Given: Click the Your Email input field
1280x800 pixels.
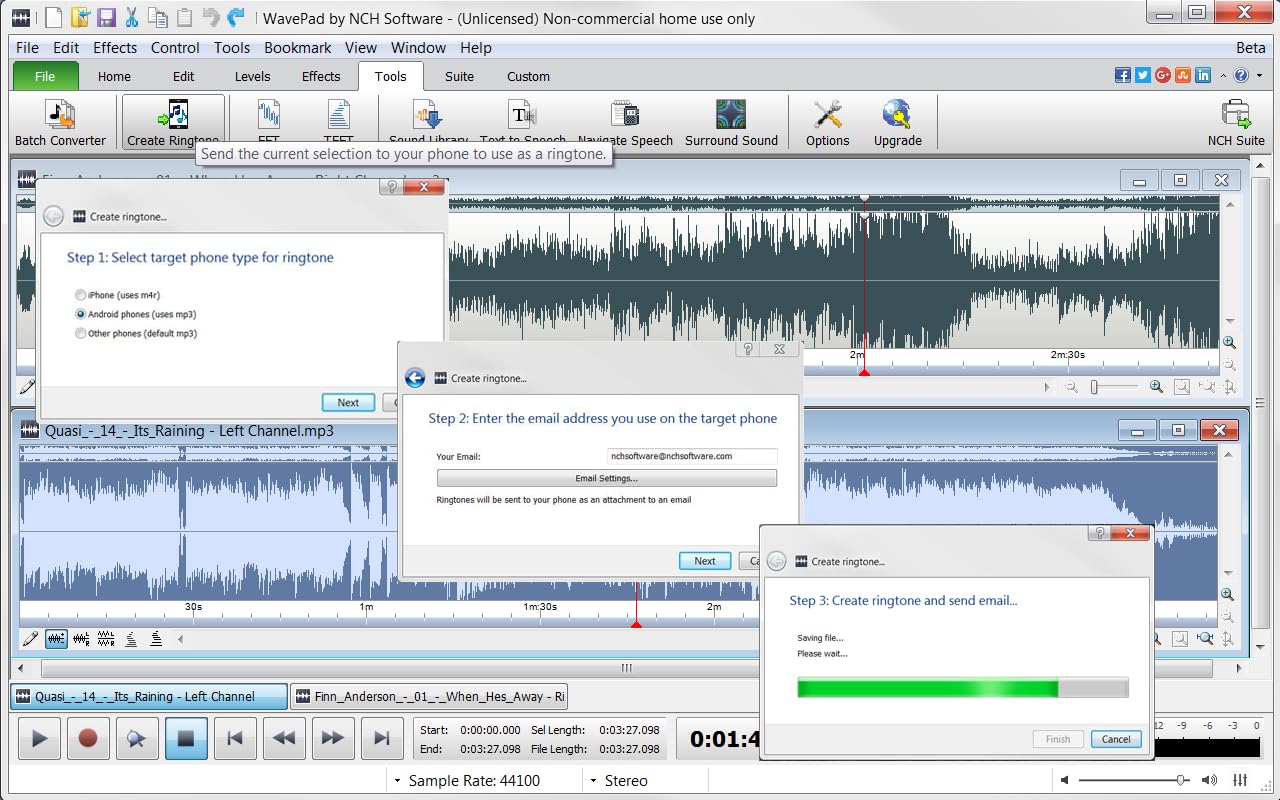Looking at the screenshot, I should pos(691,456).
